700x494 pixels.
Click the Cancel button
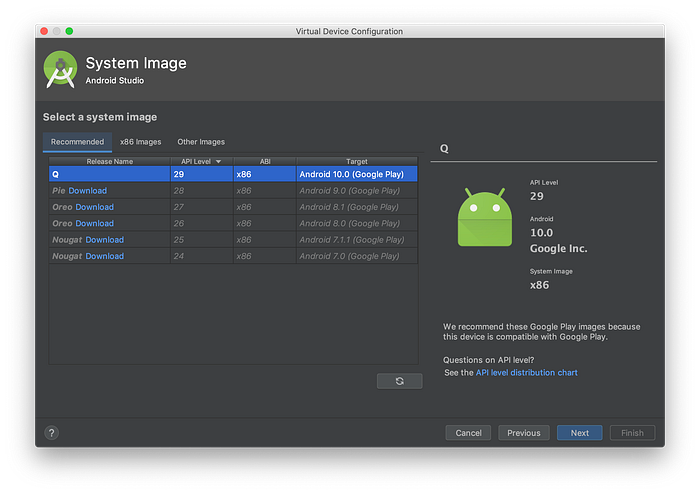[x=468, y=432]
